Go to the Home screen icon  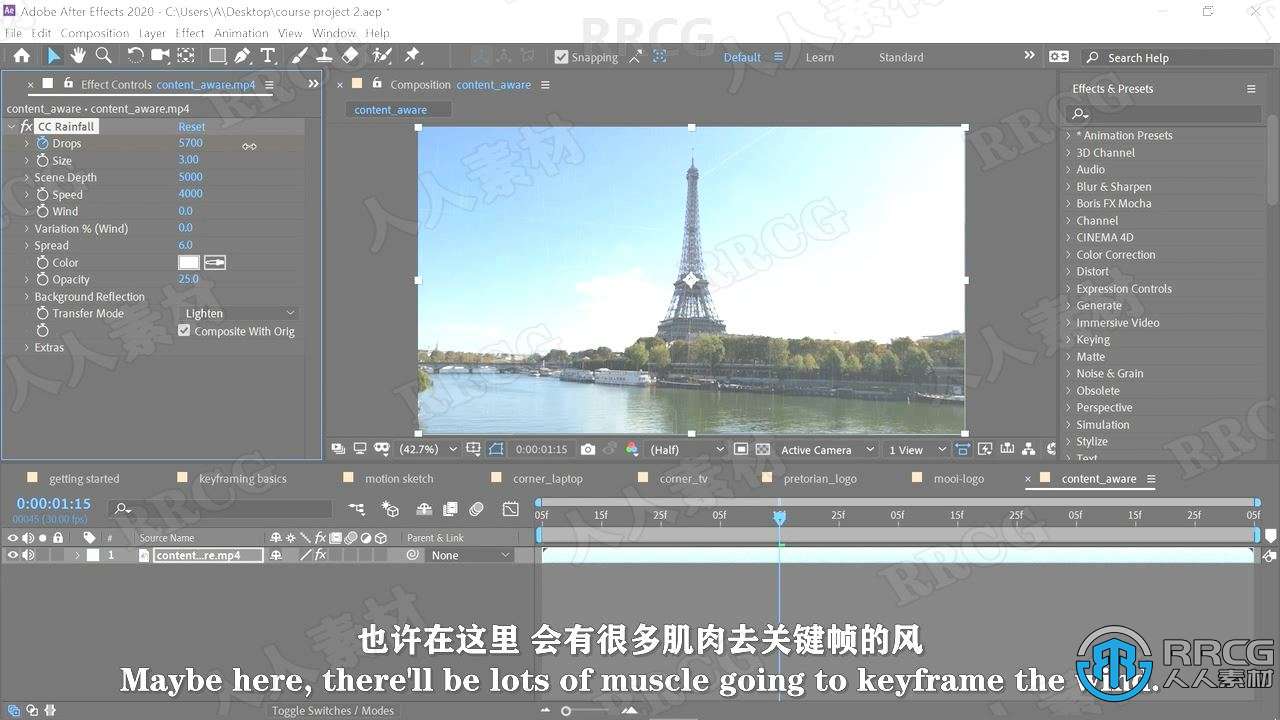coord(21,56)
